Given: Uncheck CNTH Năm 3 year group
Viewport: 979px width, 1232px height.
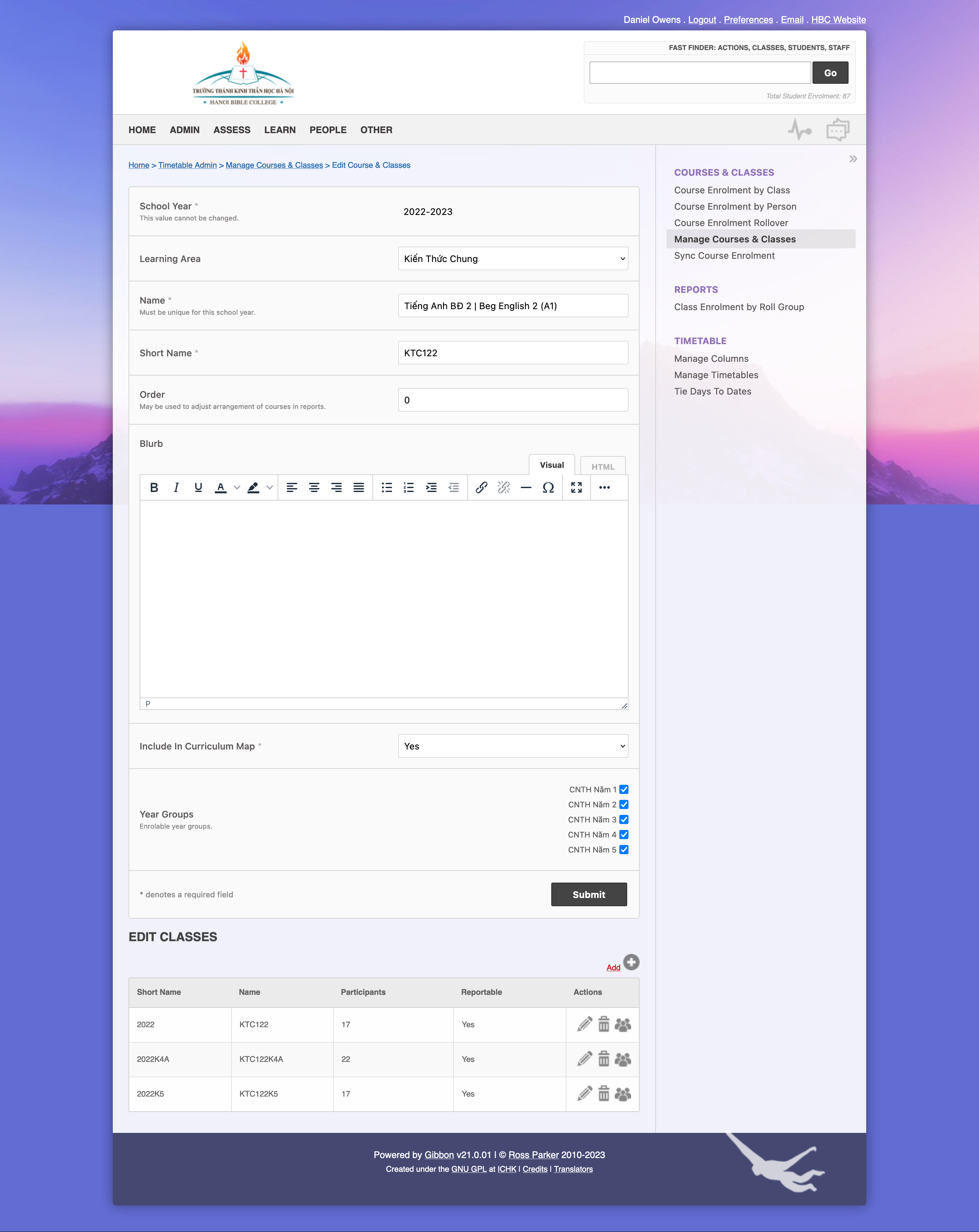Looking at the screenshot, I should pos(624,819).
